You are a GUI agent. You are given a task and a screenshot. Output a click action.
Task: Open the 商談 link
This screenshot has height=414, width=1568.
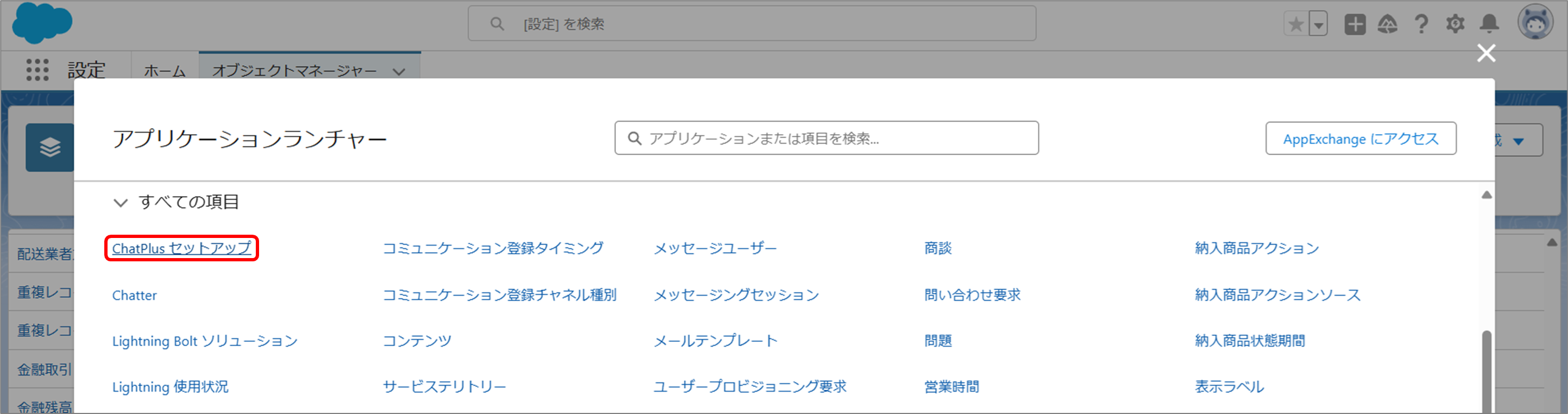[x=938, y=248]
